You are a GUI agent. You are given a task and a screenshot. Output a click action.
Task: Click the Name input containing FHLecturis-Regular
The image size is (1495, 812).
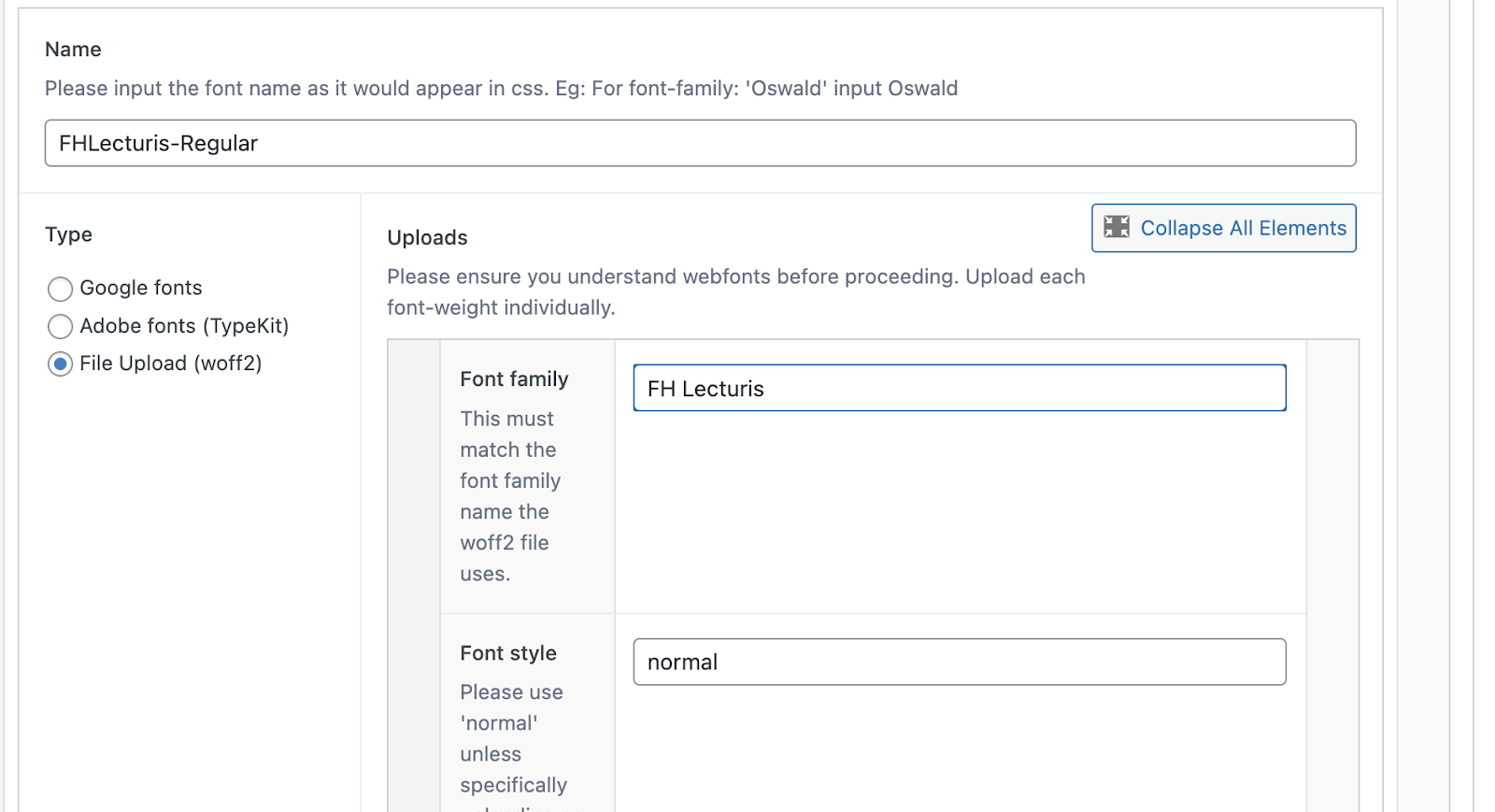(x=700, y=143)
